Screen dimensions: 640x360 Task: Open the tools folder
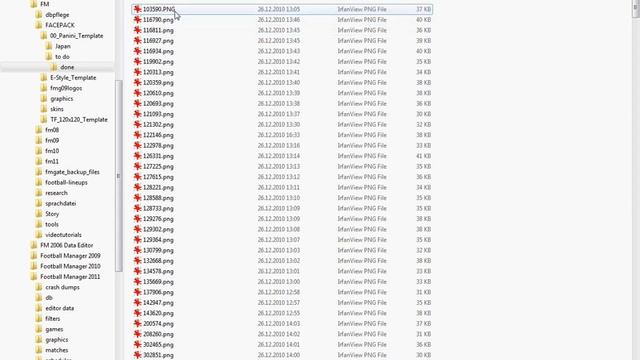[51, 224]
